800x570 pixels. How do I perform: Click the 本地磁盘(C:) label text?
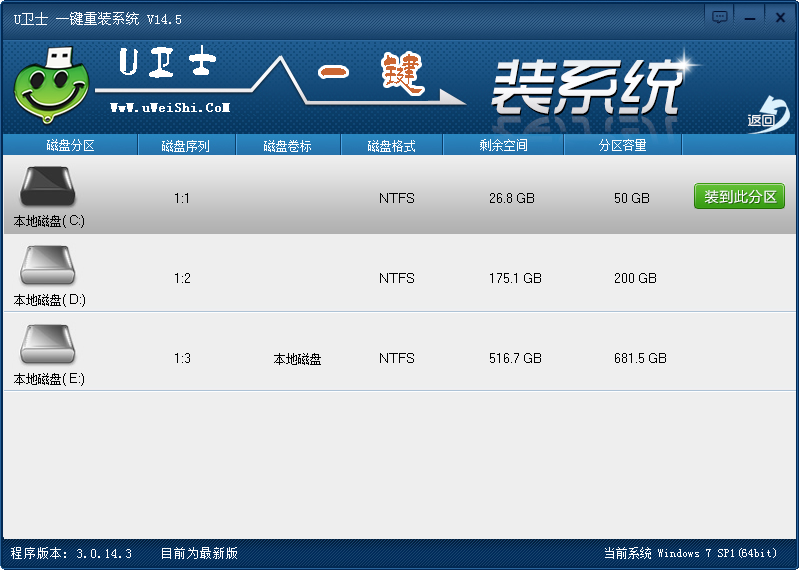click(x=49, y=221)
